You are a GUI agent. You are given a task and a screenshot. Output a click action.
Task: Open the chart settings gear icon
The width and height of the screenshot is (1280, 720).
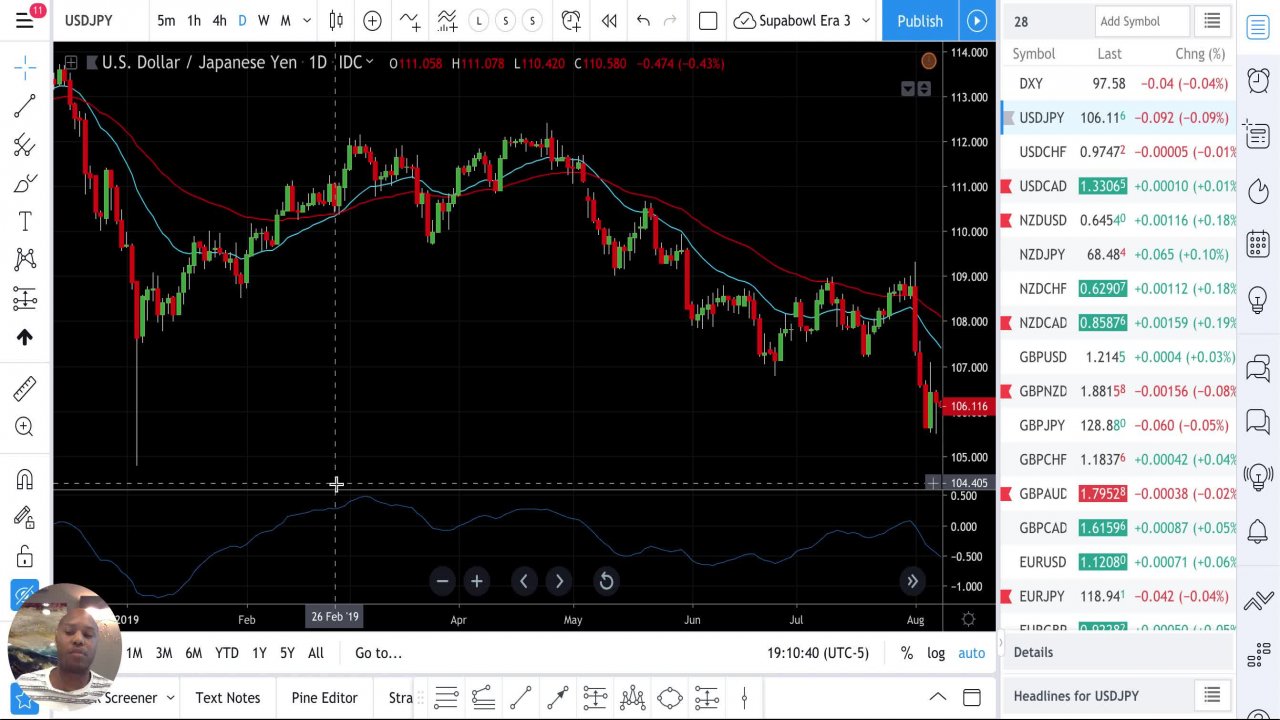pos(968,620)
